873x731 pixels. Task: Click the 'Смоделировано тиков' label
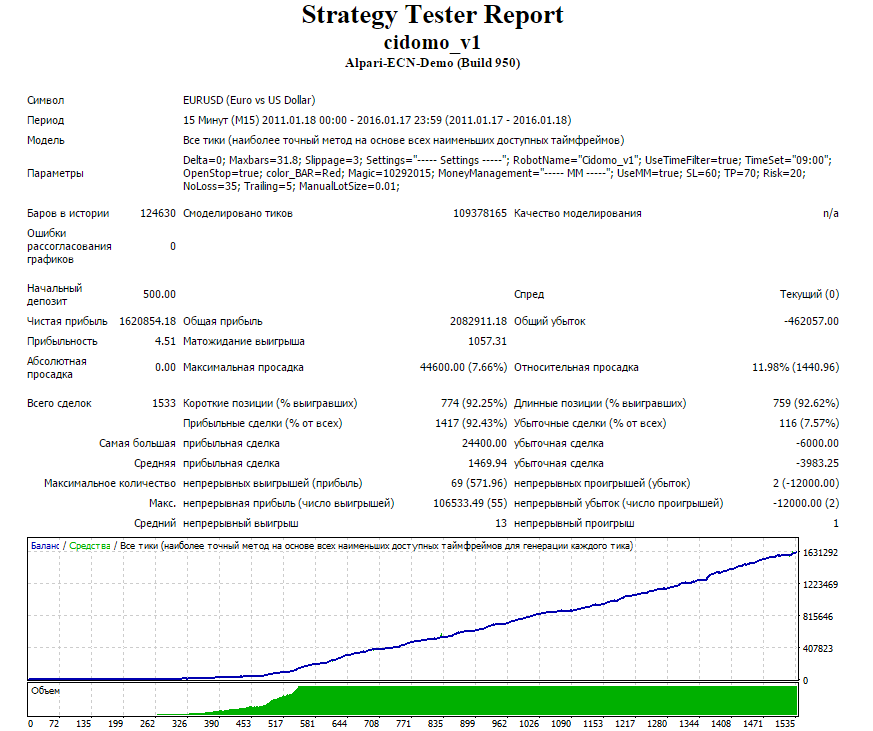point(238,213)
